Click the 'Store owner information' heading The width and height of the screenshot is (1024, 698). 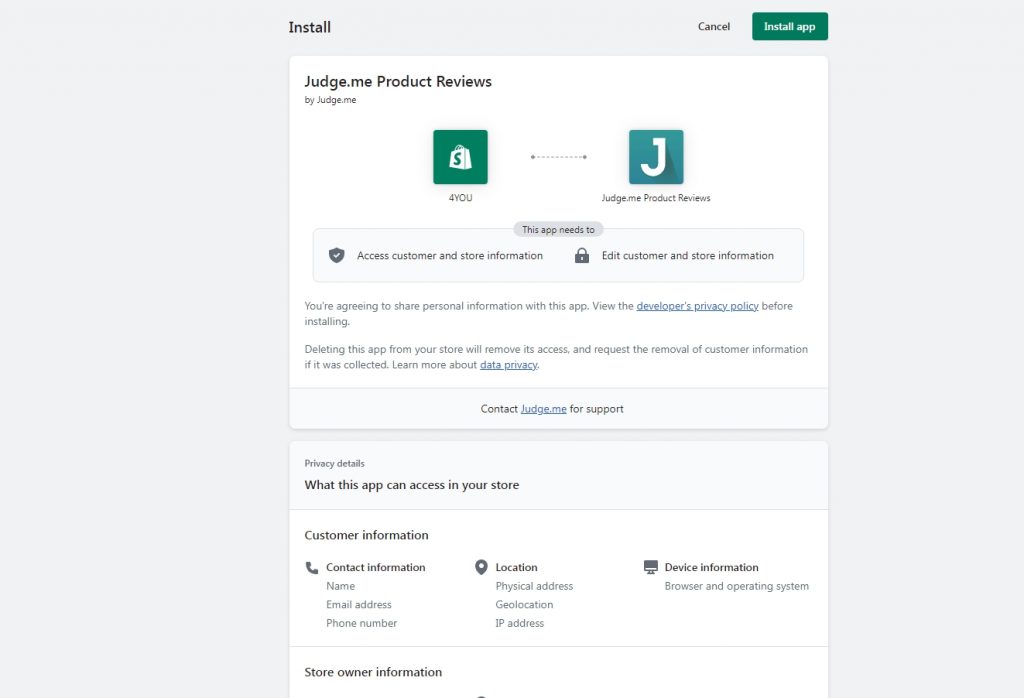373,672
